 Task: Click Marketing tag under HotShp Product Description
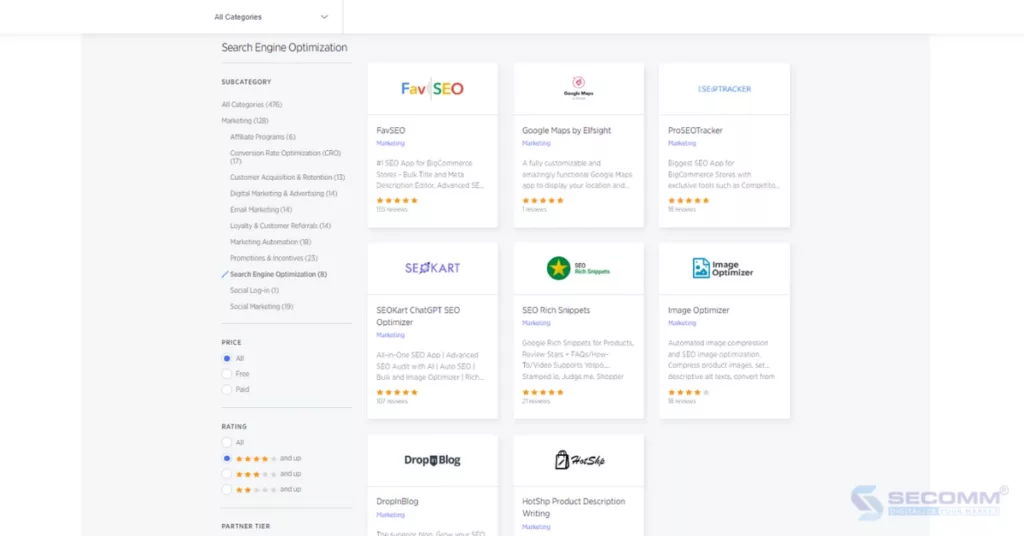pos(536,527)
